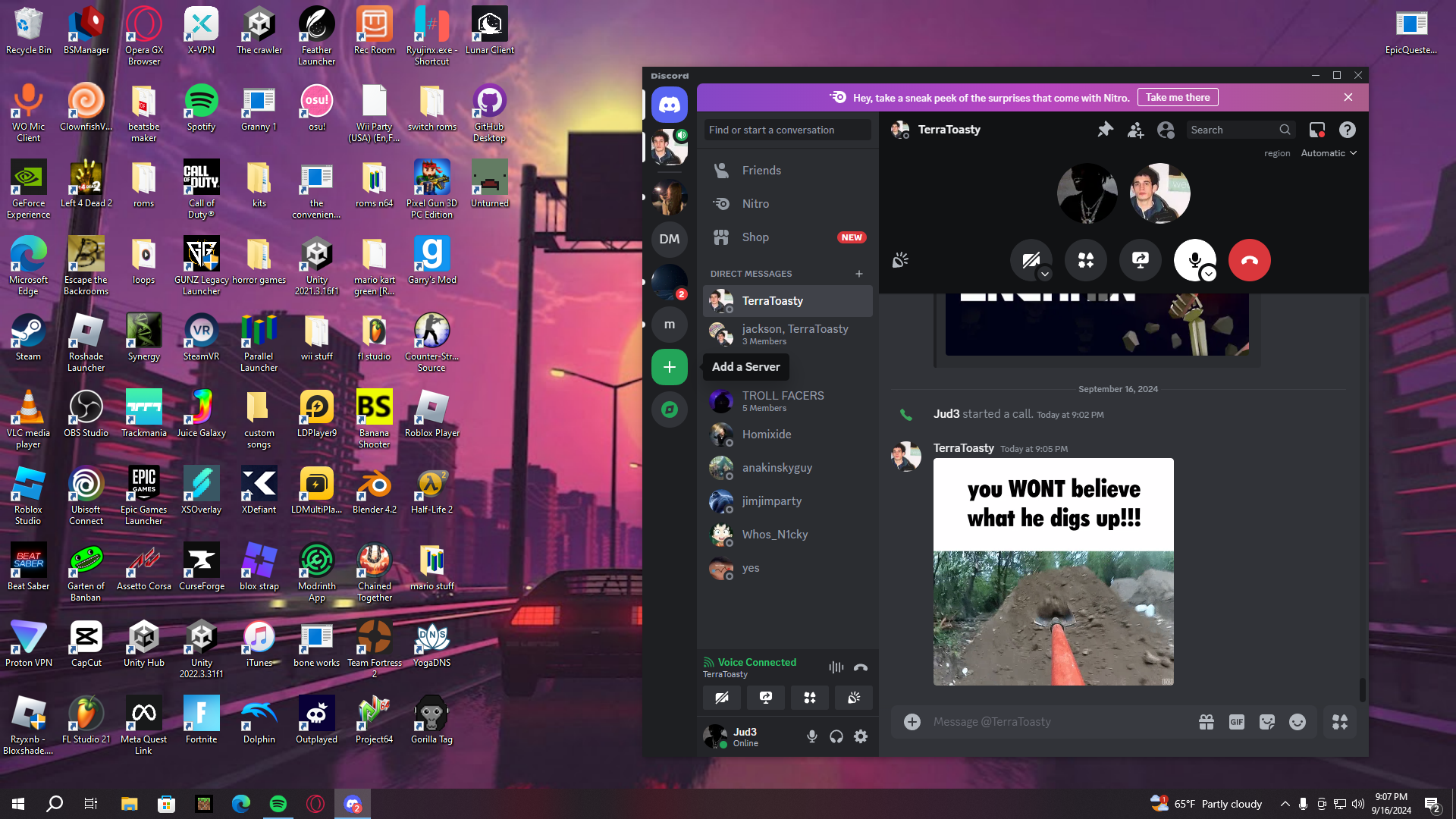Send a gift icon in message bar

1206,722
